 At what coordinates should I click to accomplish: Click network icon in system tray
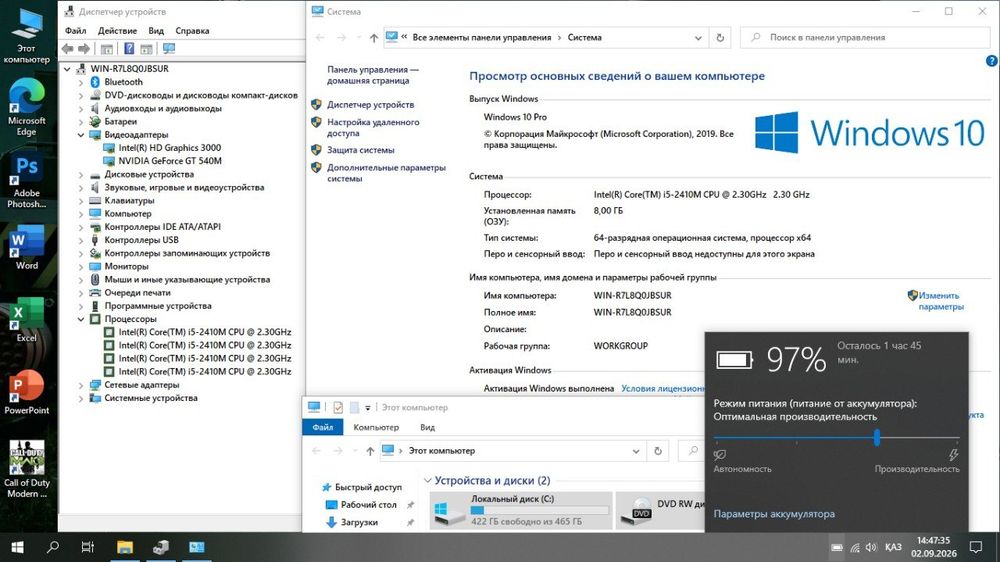855,547
